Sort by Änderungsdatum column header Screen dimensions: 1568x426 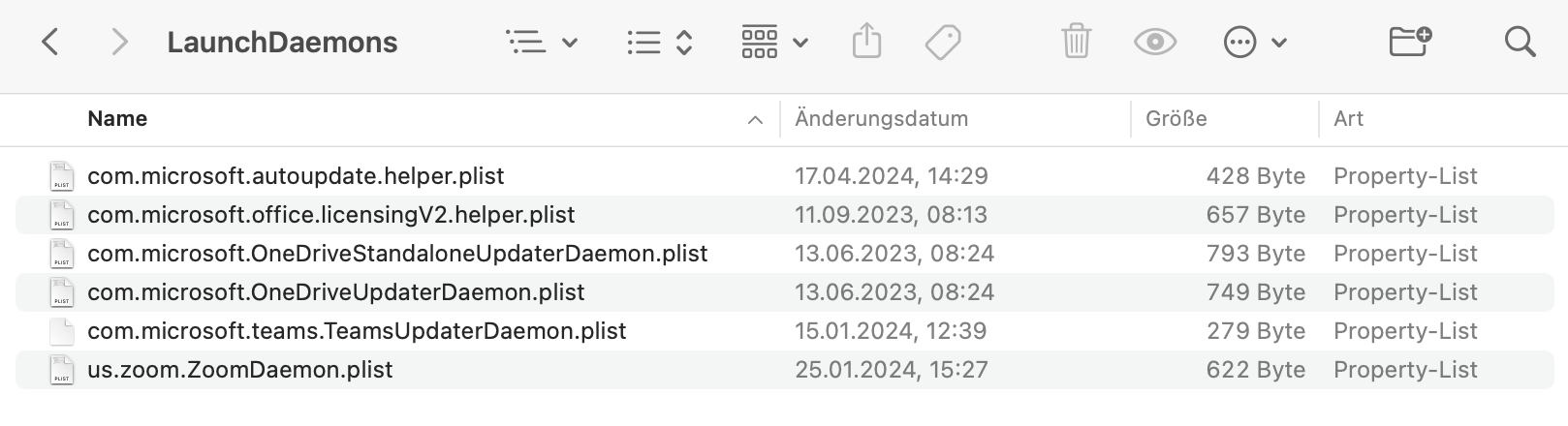pyautogui.click(x=881, y=119)
